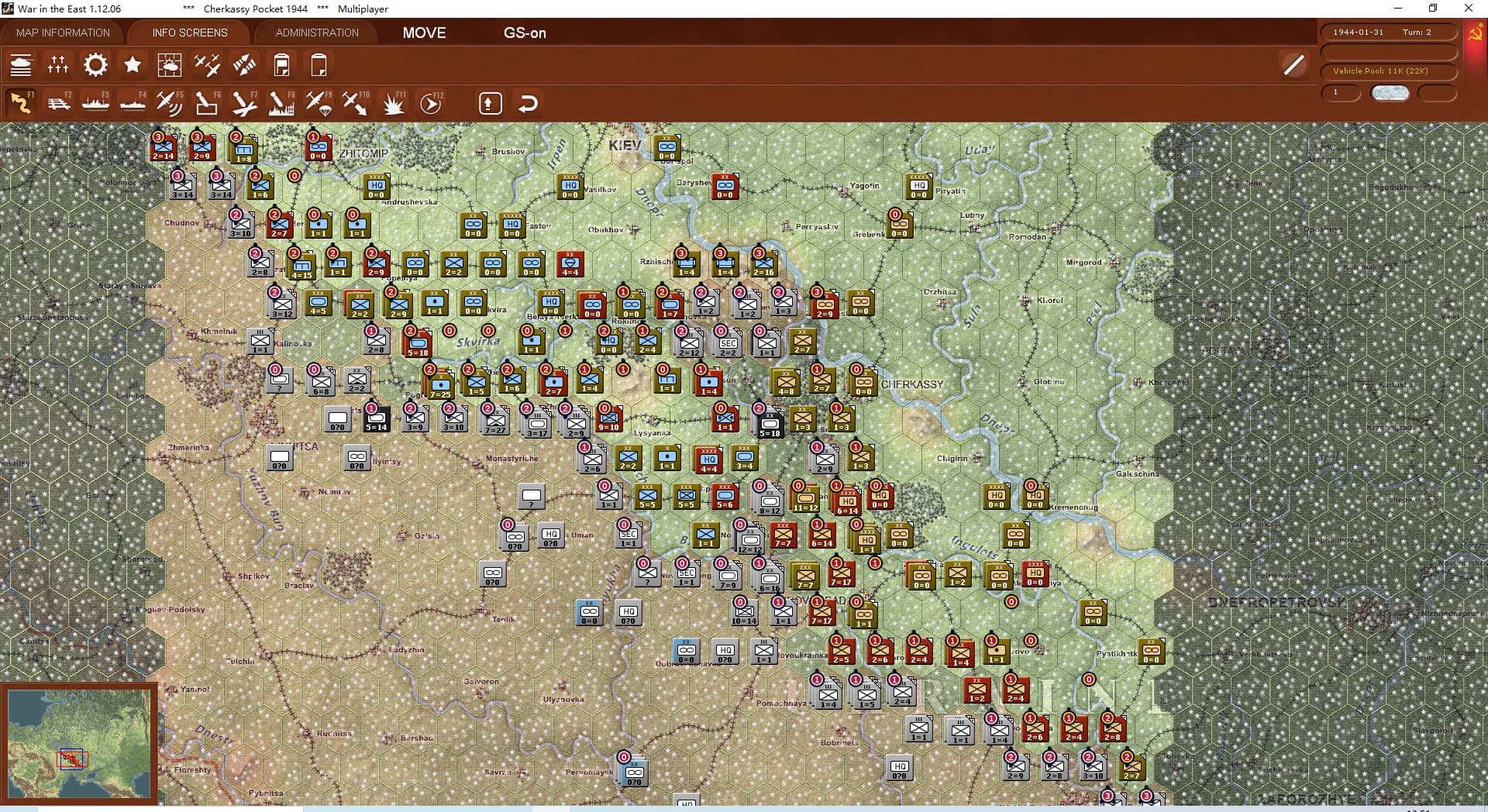Select the 4=15 unit counter
Screen dimensions: 1488x812
[301, 267]
